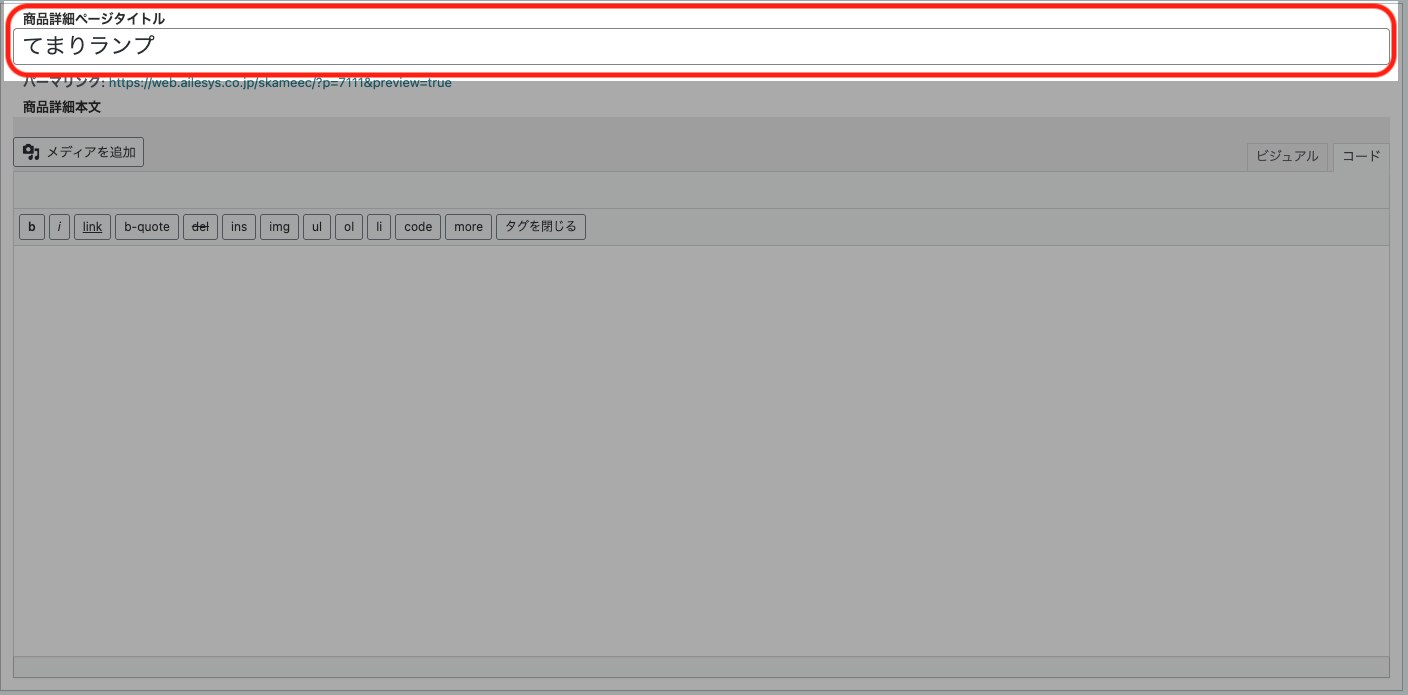
Task: Click the media icon in Add Media button
Action: [x=31, y=152]
